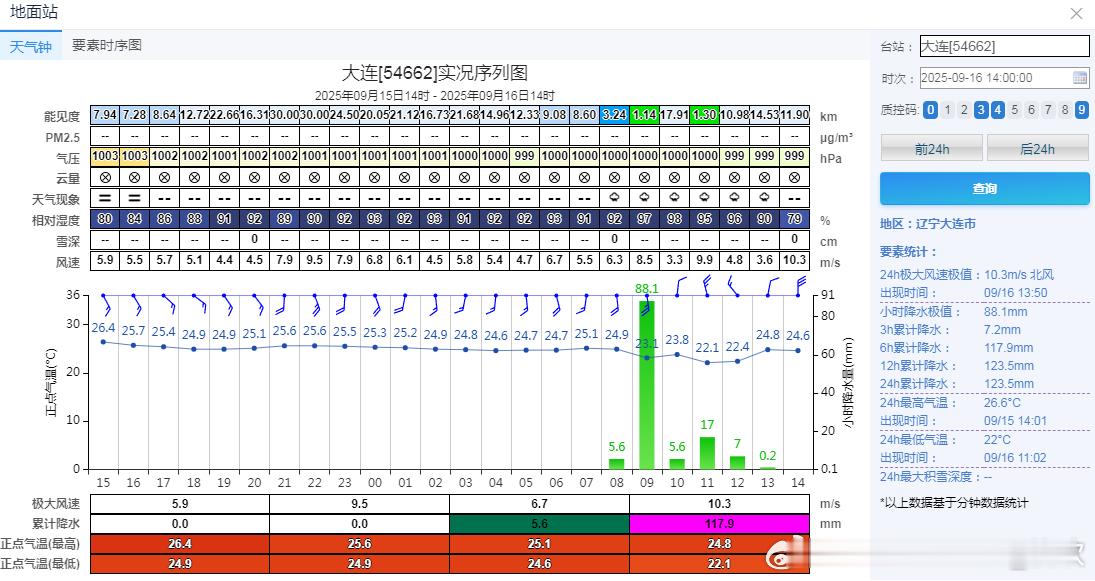Load the previous 24 hours with 前24h
Viewport: 1095px width, 581px height.
coord(932,149)
